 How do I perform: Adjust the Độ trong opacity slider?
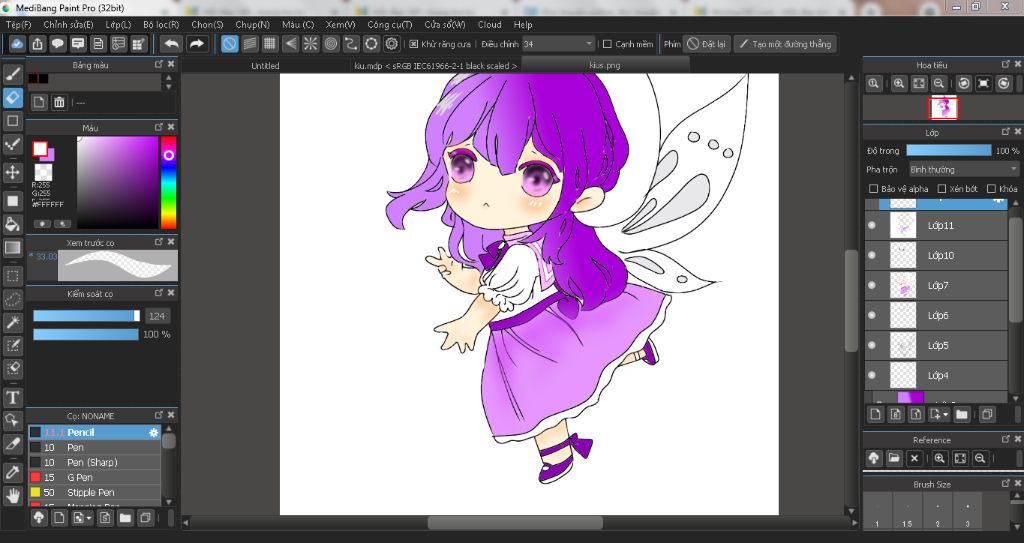click(948, 150)
